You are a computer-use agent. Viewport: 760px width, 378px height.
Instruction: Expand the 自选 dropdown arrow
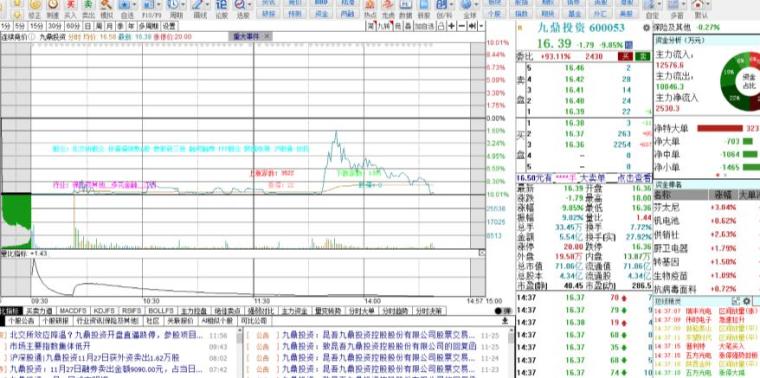pyautogui.click(x=134, y=5)
